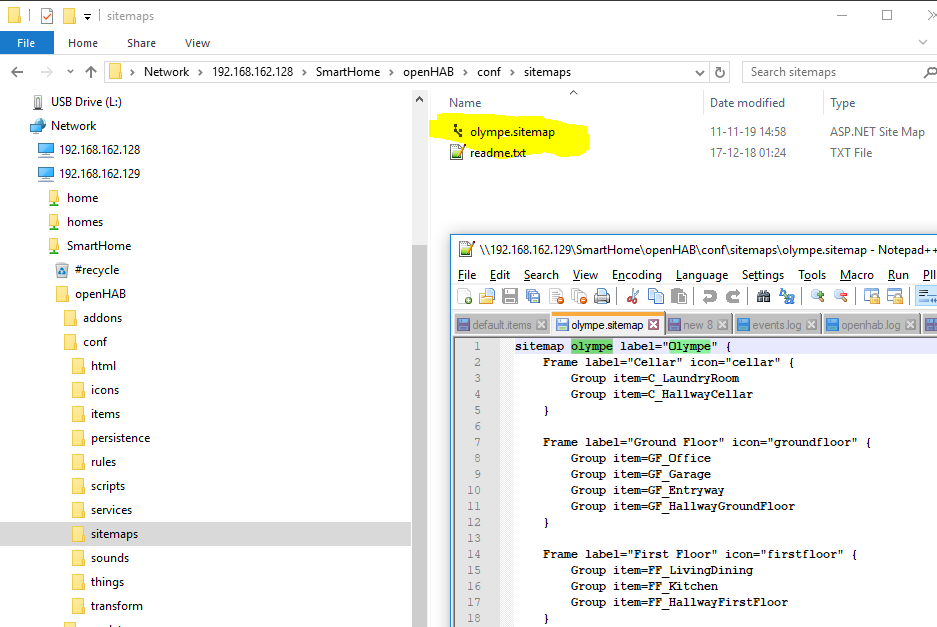
Task: Click the Print icon in Notepad++ toolbar
Action: tap(602, 296)
